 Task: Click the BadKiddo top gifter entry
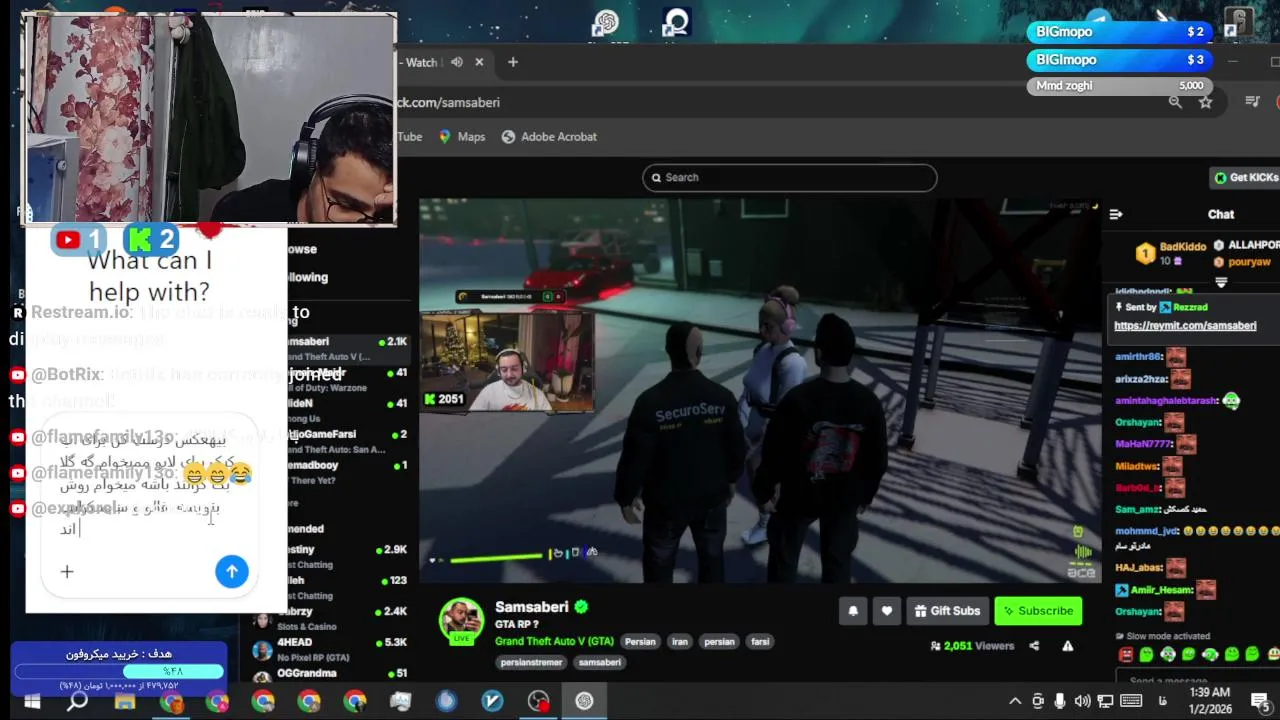pos(1171,253)
